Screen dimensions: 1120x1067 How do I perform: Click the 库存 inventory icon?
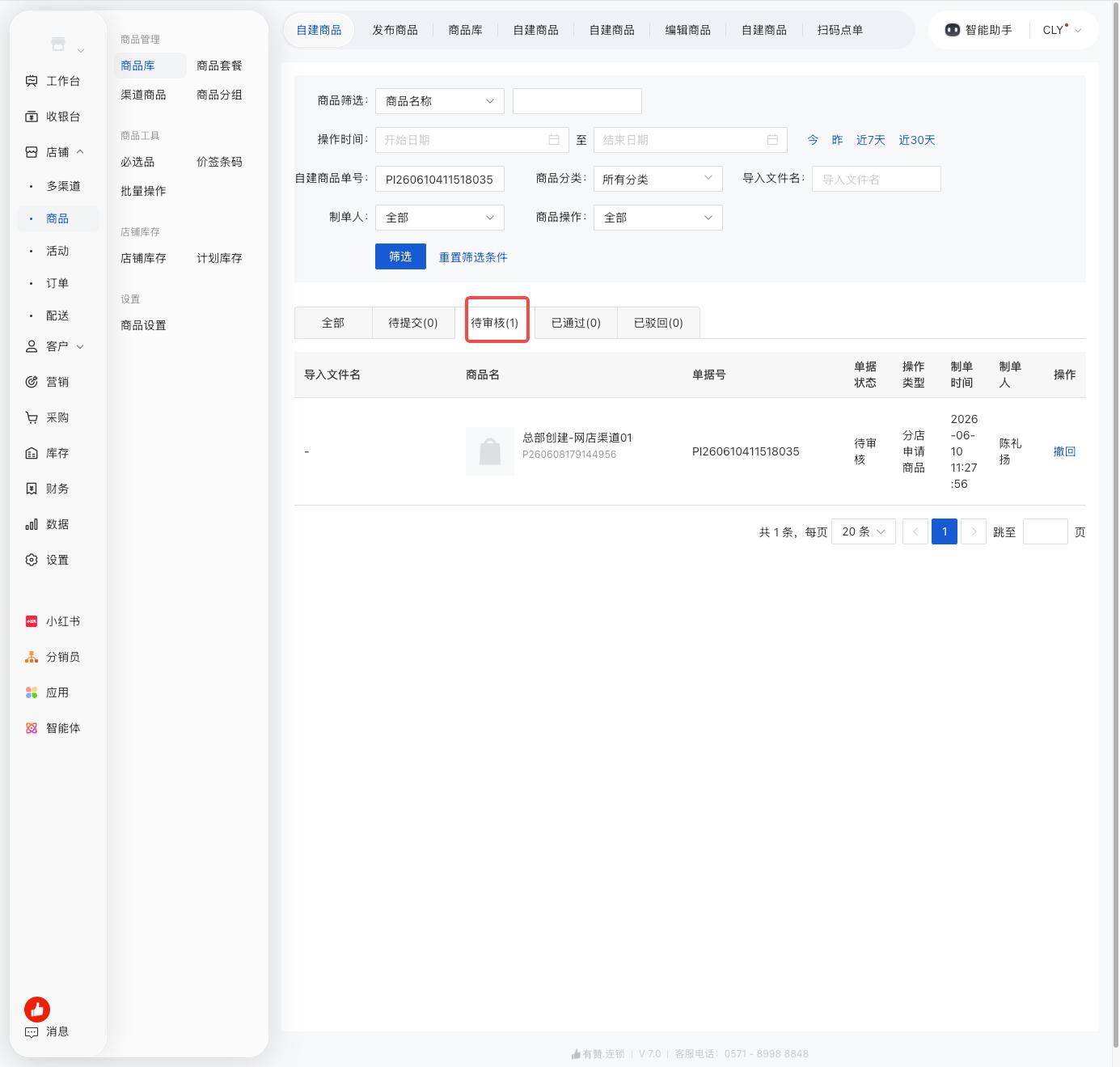(x=32, y=453)
